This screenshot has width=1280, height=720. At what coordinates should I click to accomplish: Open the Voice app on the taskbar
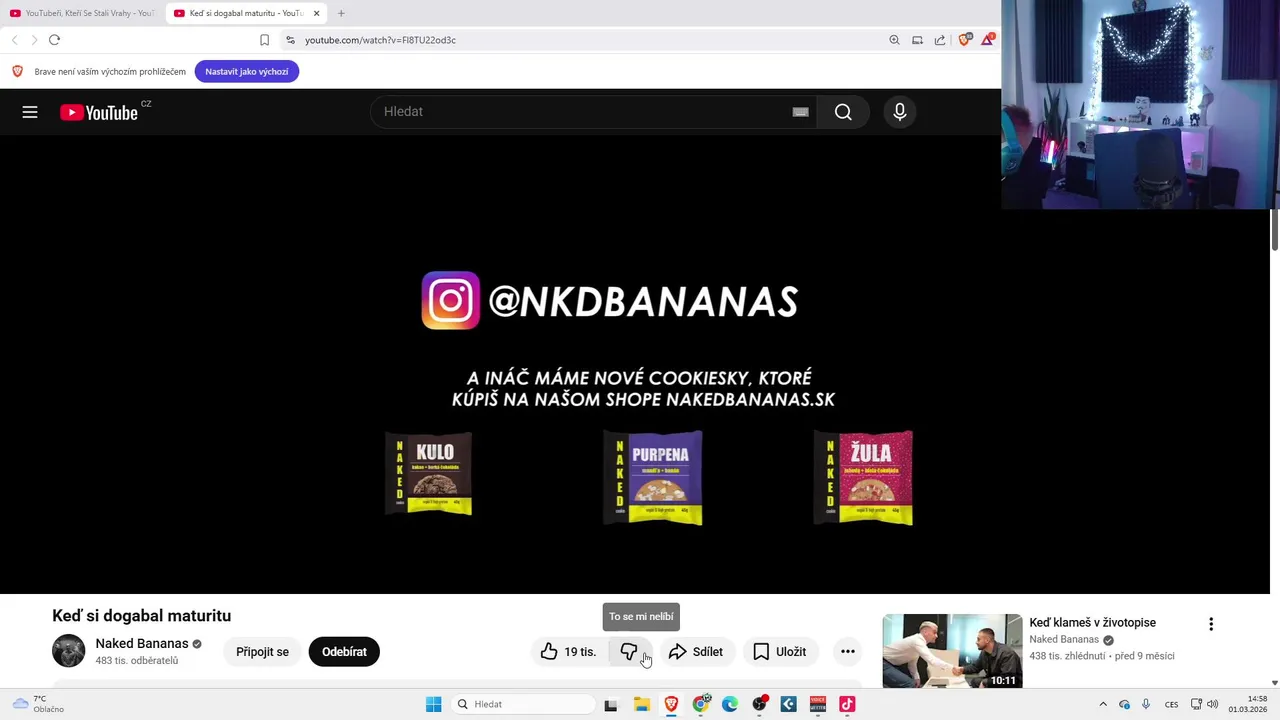[818, 704]
